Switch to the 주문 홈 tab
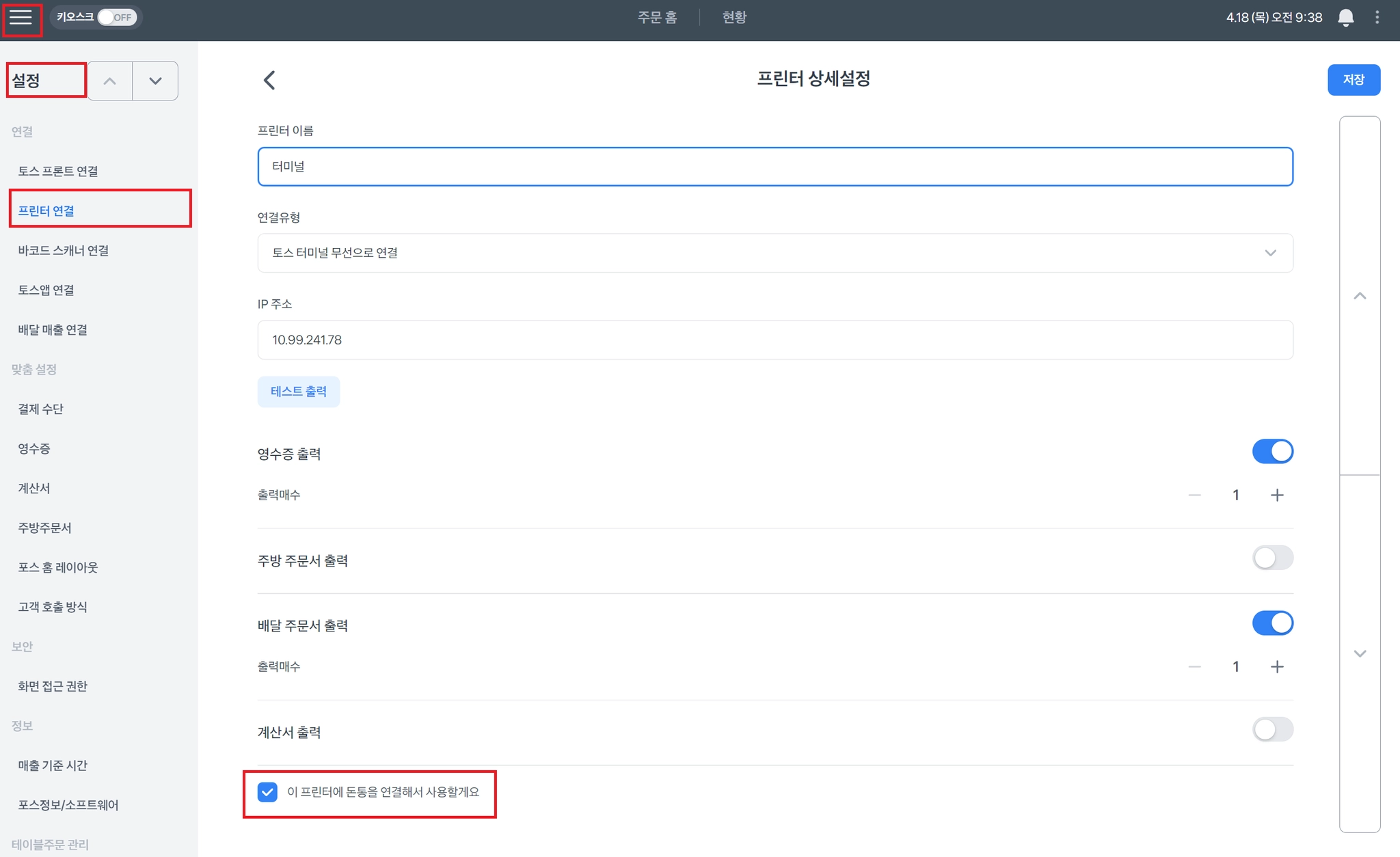Screen dimensions: 1400x857 tap(657, 18)
